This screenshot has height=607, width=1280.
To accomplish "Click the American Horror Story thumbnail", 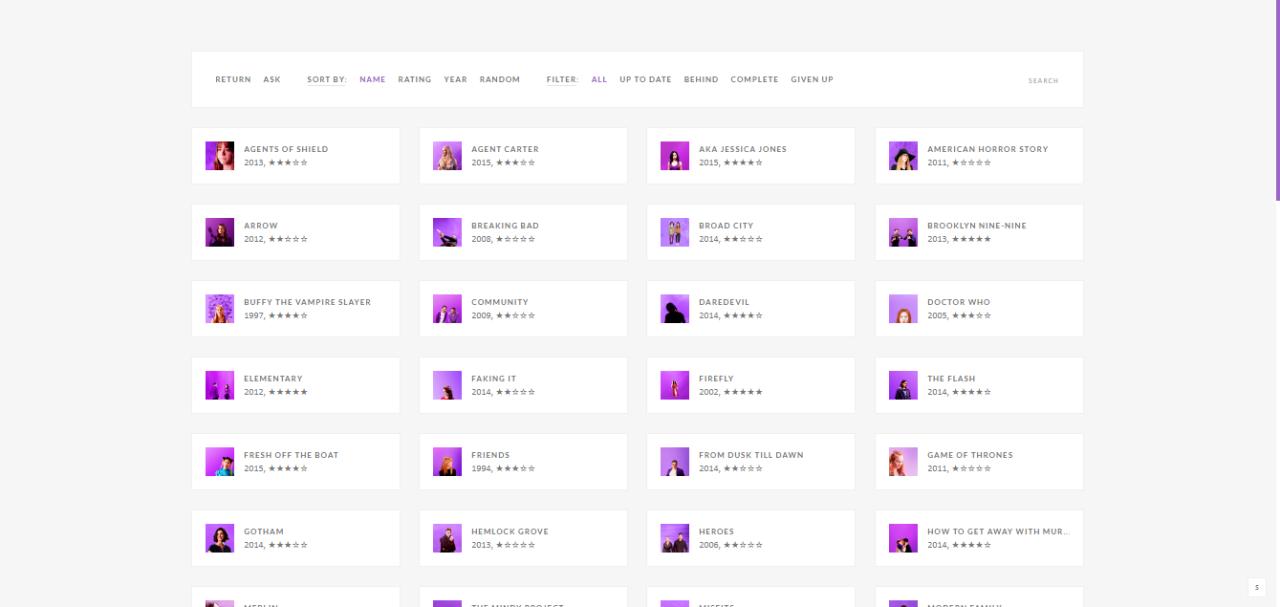I will coord(903,156).
